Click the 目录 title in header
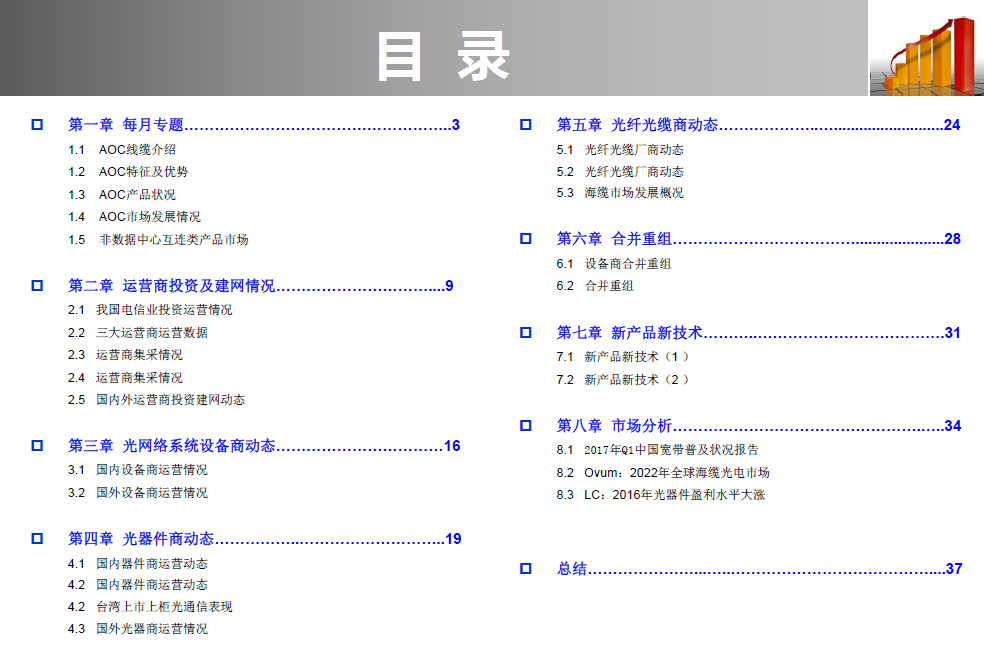This screenshot has width=984, height=653. click(x=443, y=57)
